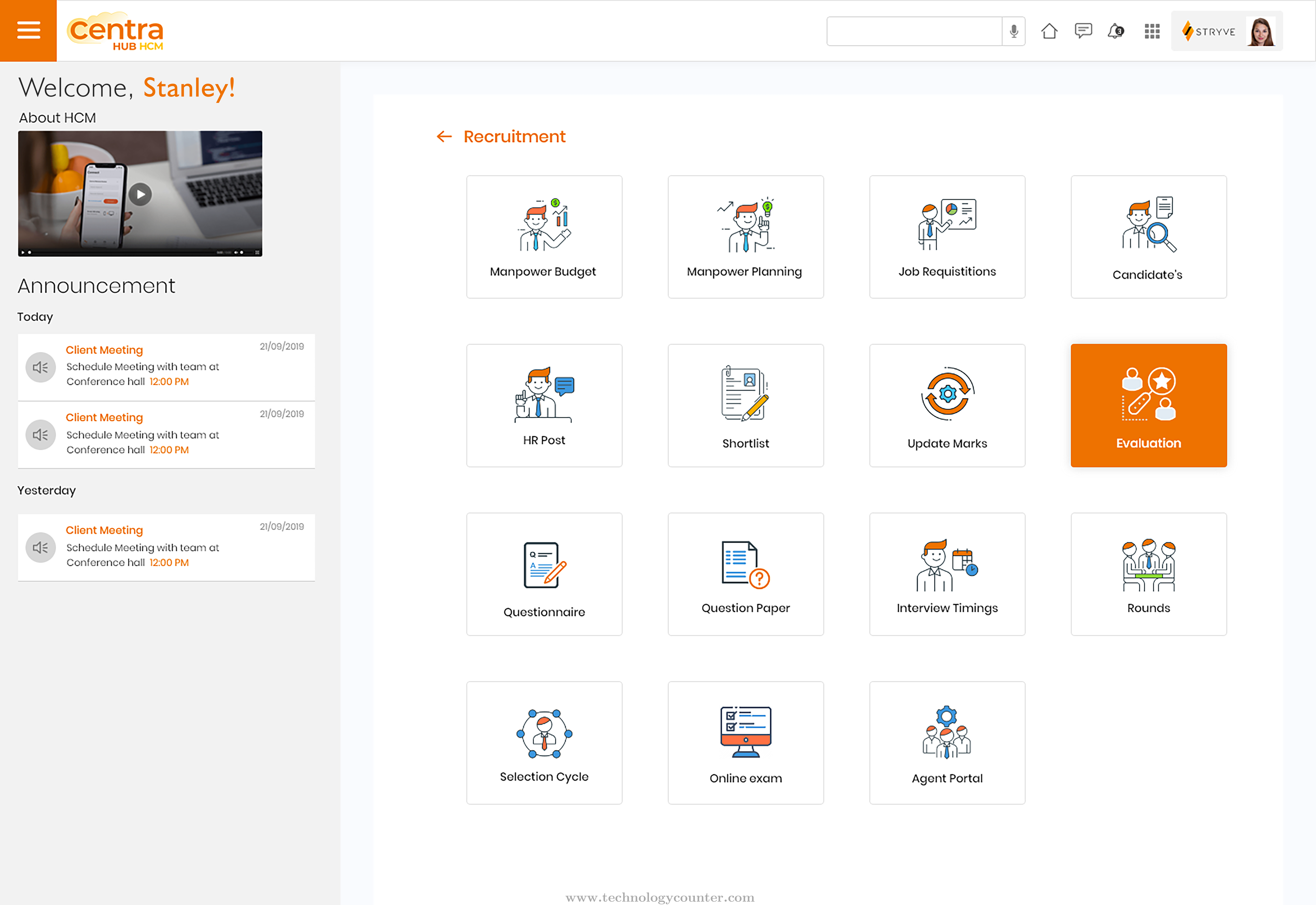Open the hamburger menu
The image size is (1316, 905).
pyautogui.click(x=28, y=30)
